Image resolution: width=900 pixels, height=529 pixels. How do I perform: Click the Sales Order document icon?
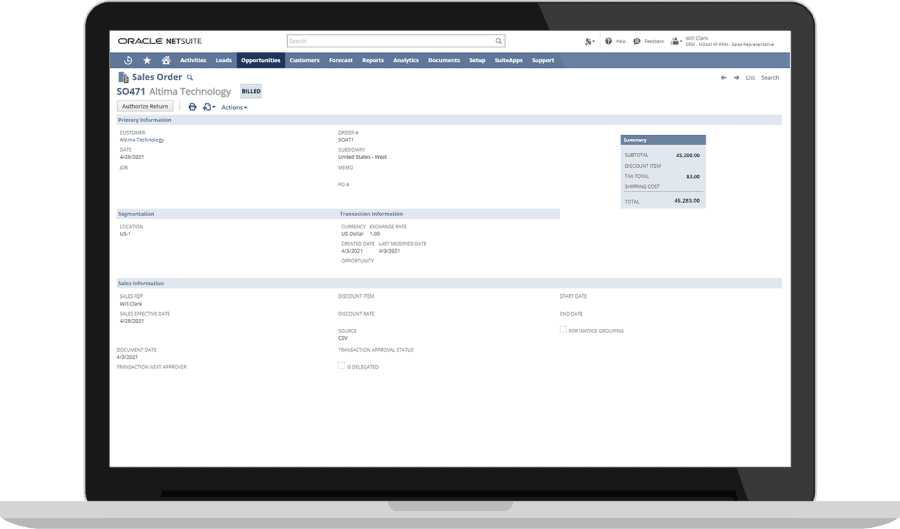123,77
